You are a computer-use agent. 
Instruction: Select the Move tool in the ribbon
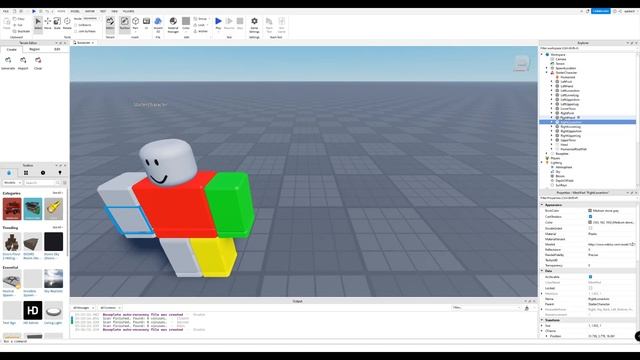pos(48,23)
